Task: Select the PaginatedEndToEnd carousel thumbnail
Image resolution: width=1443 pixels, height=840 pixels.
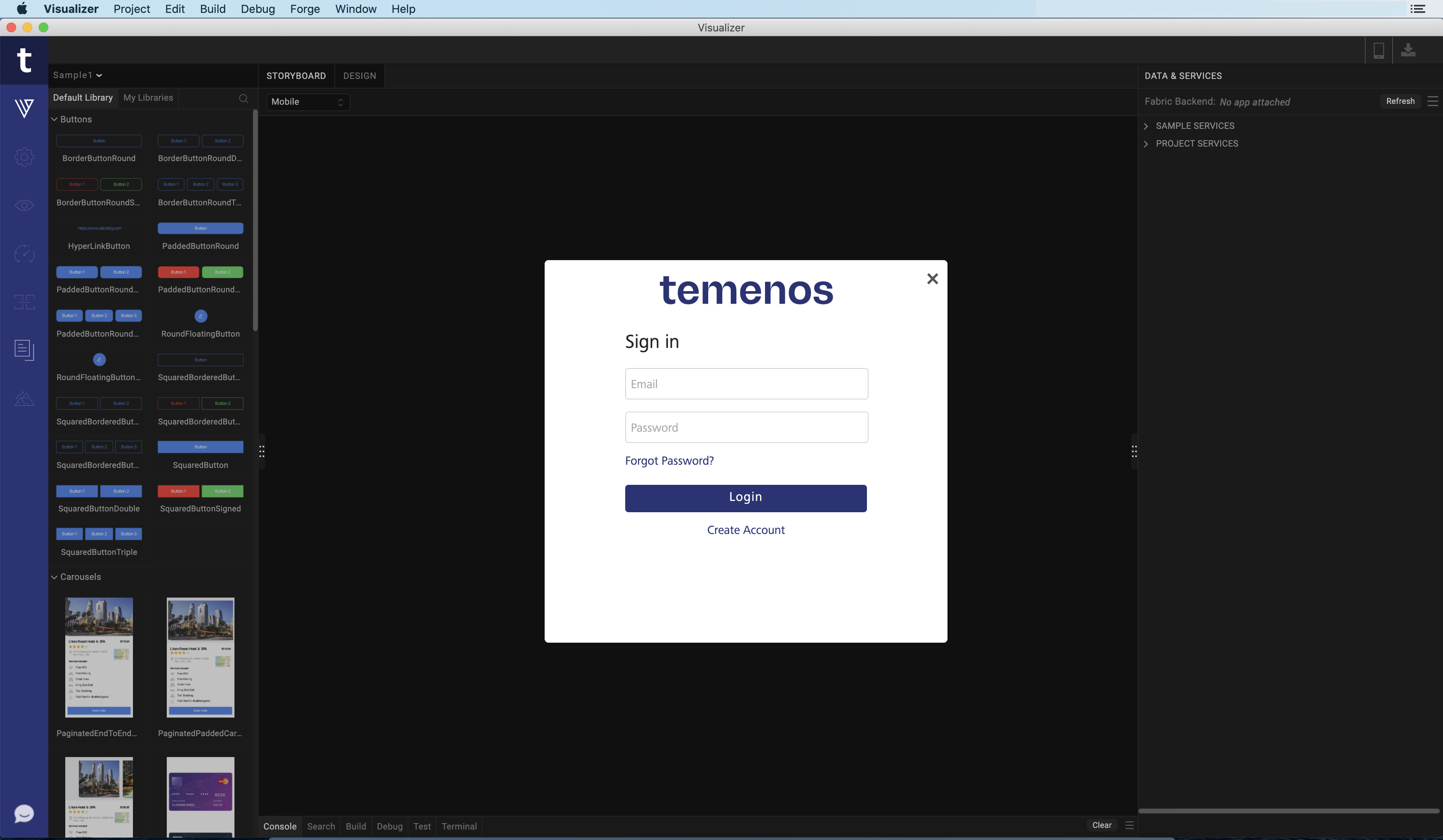Action: (98, 658)
